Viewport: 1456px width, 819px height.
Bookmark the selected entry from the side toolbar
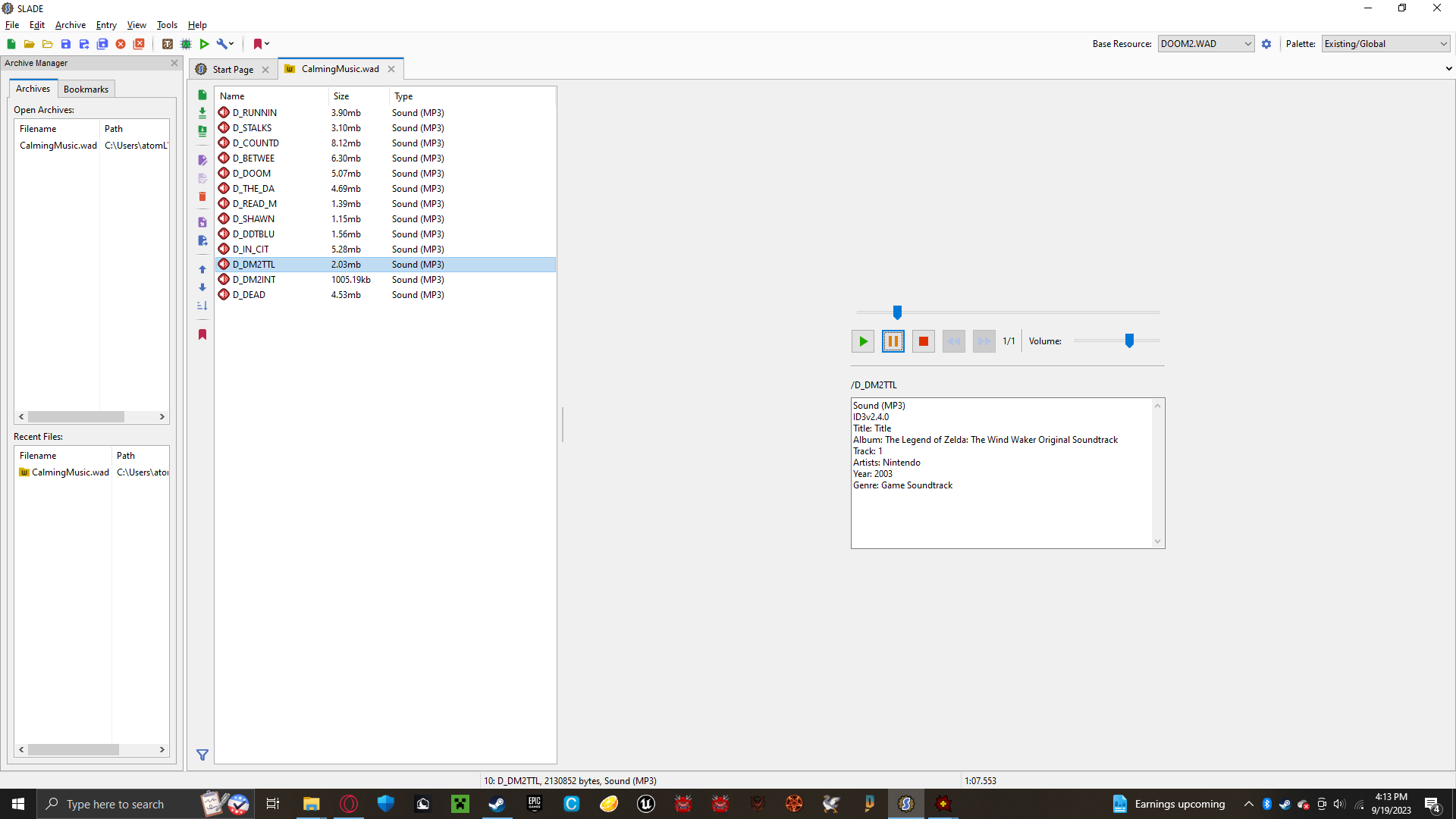coord(202,334)
